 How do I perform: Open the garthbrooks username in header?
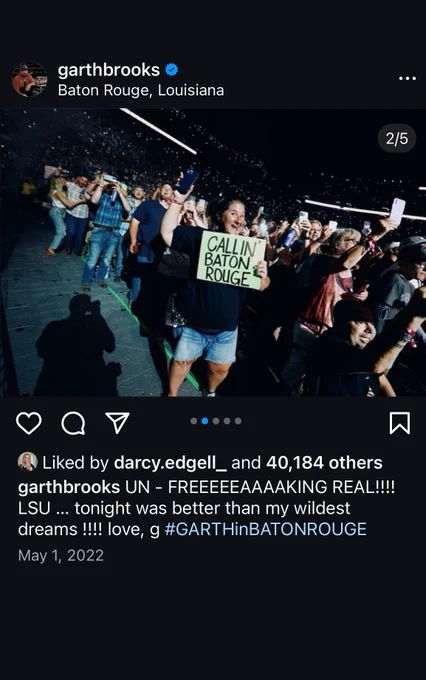click(x=109, y=70)
